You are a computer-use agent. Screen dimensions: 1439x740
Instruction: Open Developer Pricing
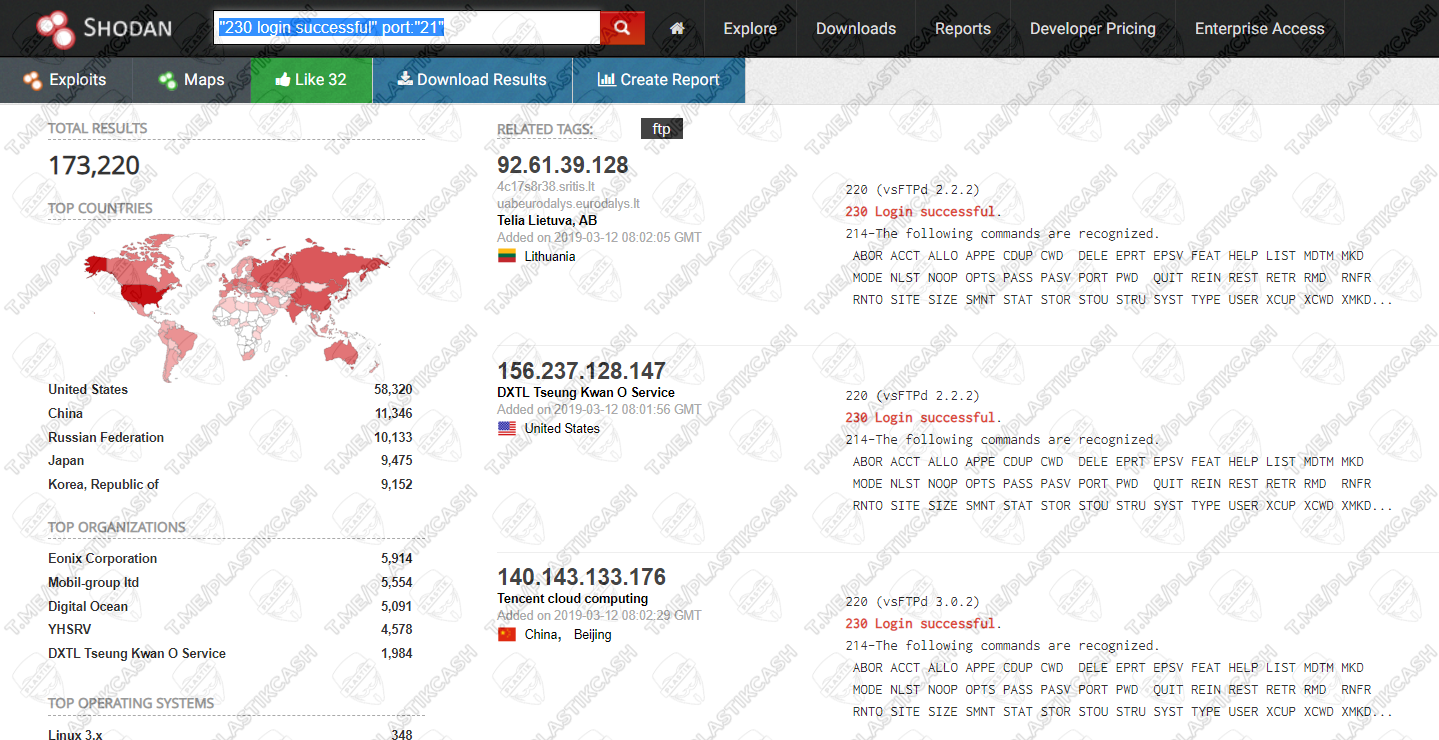pos(1092,28)
